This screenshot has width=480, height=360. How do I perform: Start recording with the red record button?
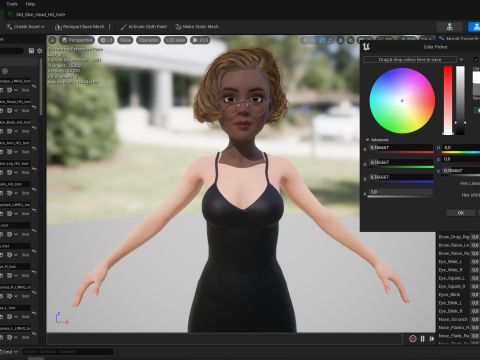click(413, 339)
